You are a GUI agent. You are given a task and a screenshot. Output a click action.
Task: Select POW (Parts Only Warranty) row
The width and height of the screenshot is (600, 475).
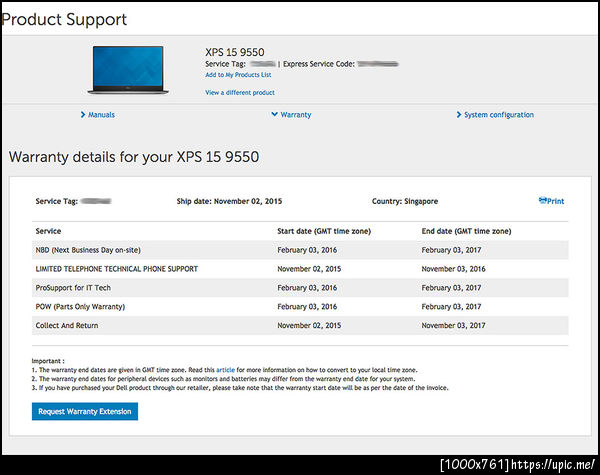(300, 307)
